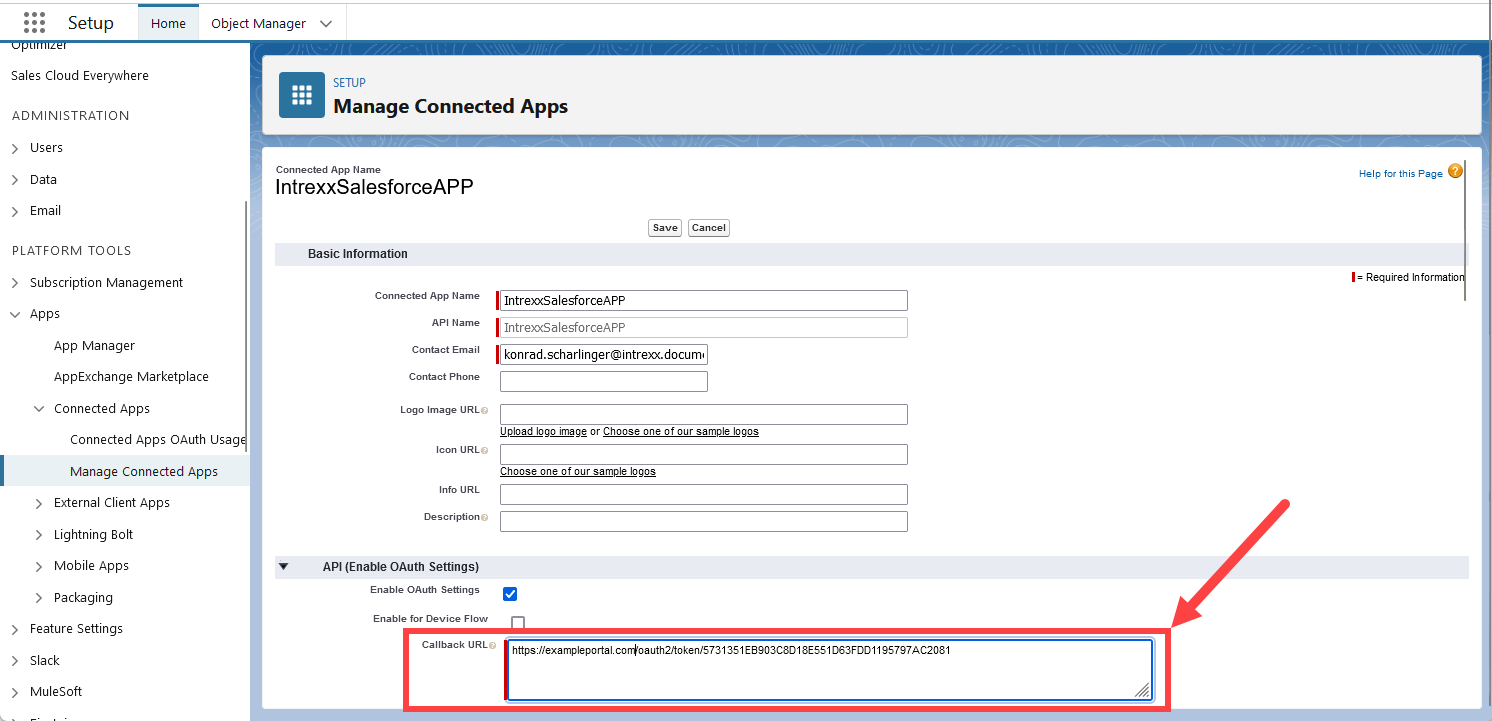This screenshot has width=1492, height=721.
Task: Click the Contact Email input field
Action: 604,354
